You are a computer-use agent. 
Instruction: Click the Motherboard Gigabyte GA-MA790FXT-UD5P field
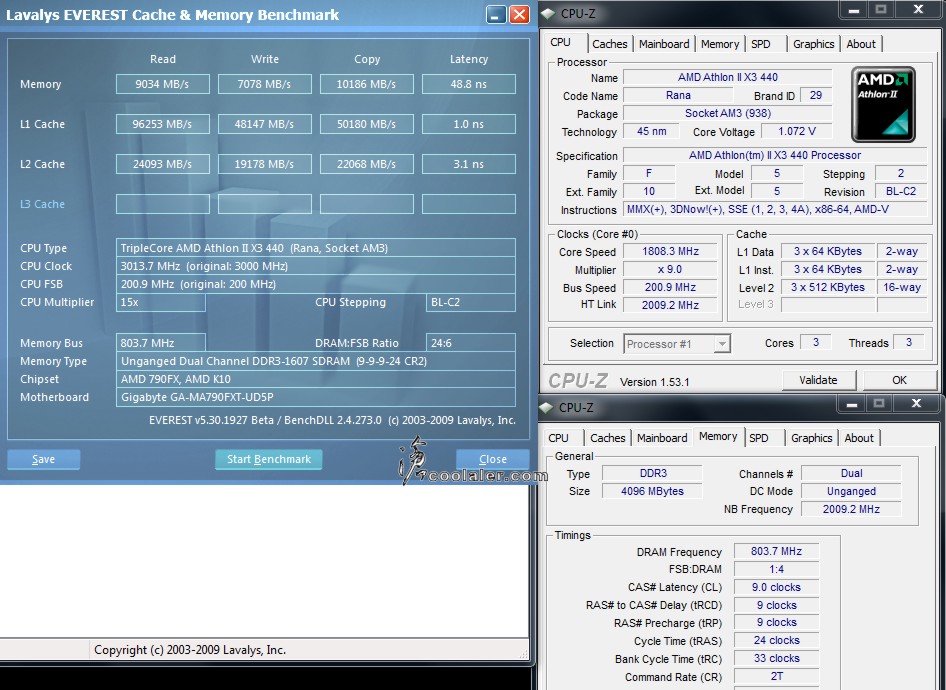(316, 397)
